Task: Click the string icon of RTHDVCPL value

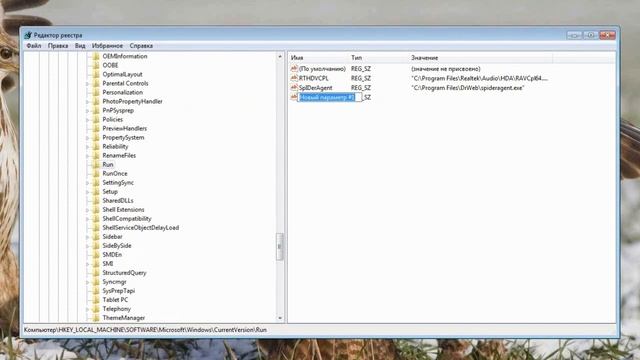Action: pyautogui.click(x=294, y=78)
